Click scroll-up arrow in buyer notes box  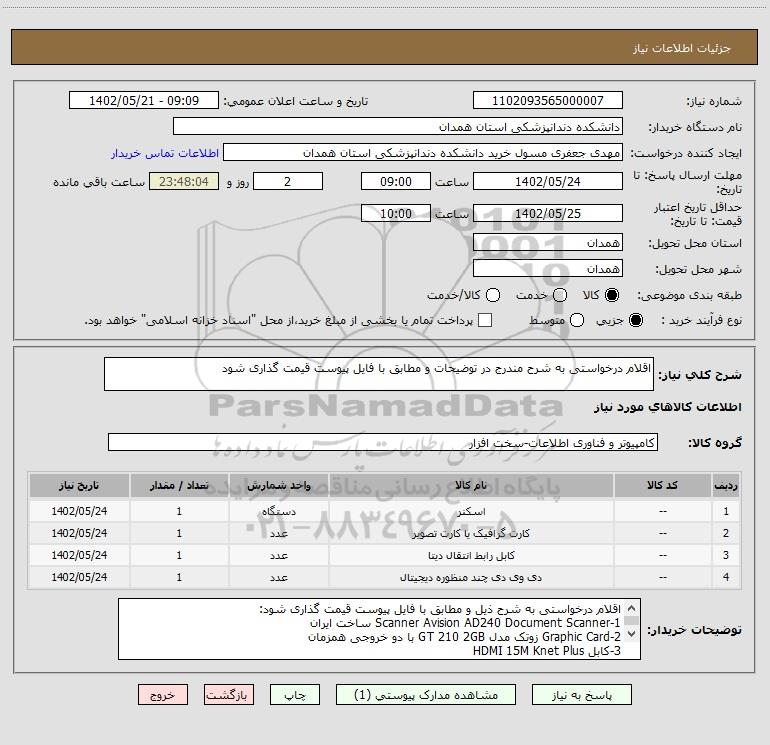click(x=631, y=607)
